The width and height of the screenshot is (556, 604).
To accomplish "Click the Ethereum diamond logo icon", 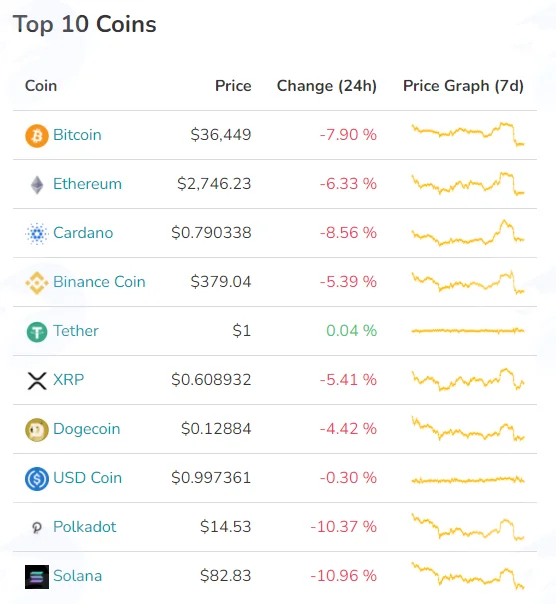I will tap(37, 185).
